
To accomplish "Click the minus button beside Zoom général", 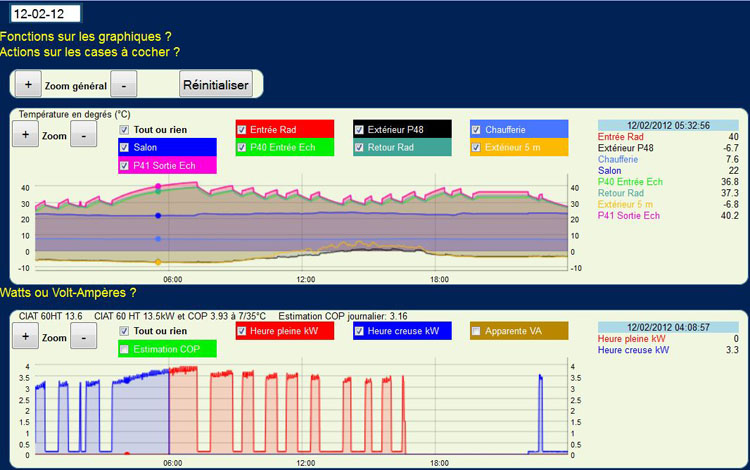I will pyautogui.click(x=123, y=85).
